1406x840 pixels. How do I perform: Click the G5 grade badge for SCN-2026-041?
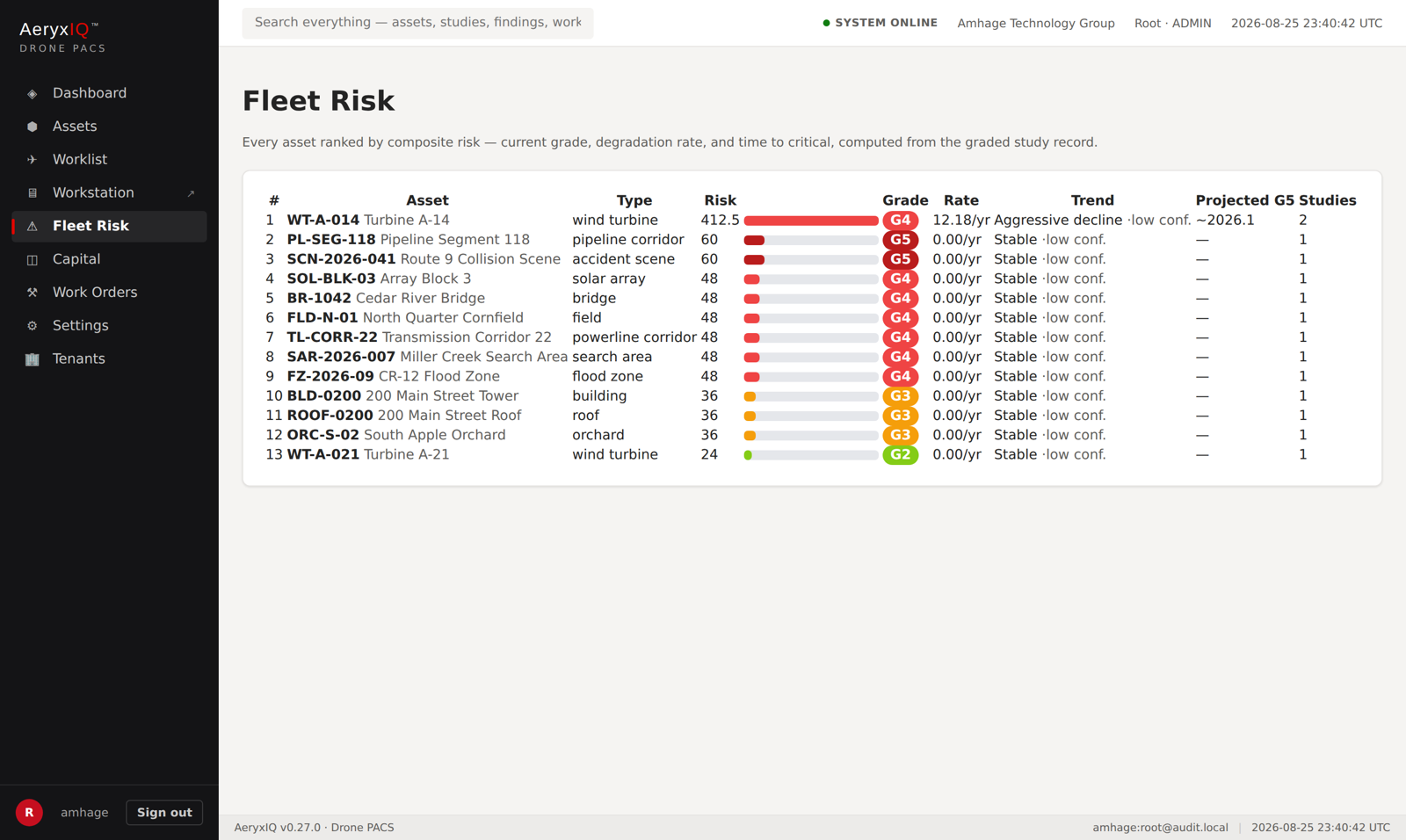click(x=901, y=259)
